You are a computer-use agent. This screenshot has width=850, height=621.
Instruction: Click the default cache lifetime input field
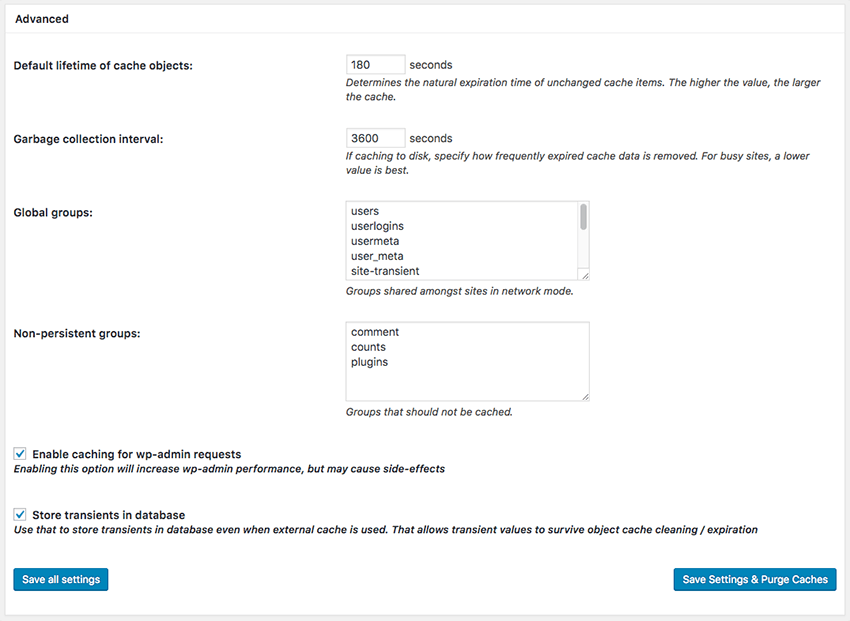(x=375, y=64)
